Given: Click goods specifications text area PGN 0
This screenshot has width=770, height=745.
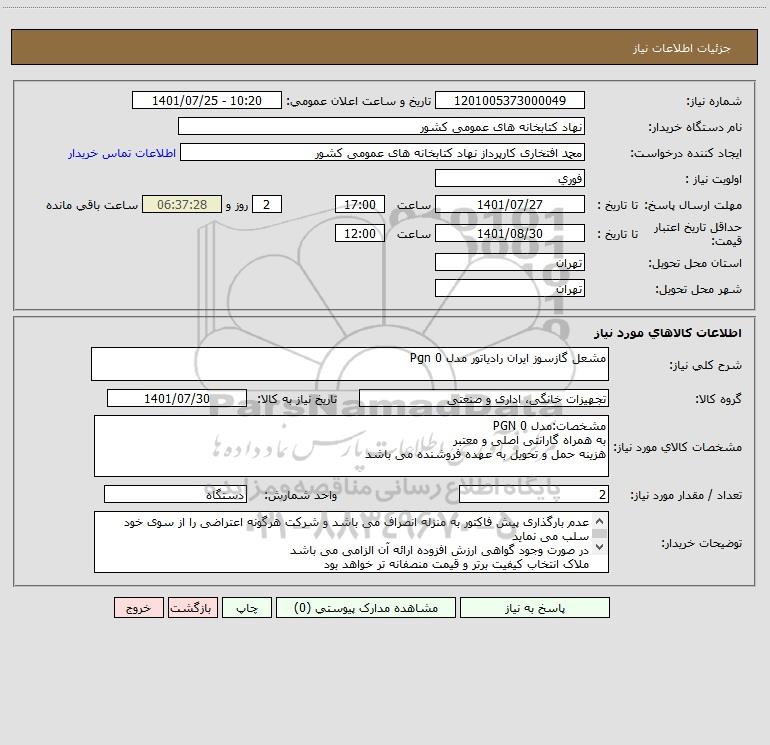Looking at the screenshot, I should [351, 446].
